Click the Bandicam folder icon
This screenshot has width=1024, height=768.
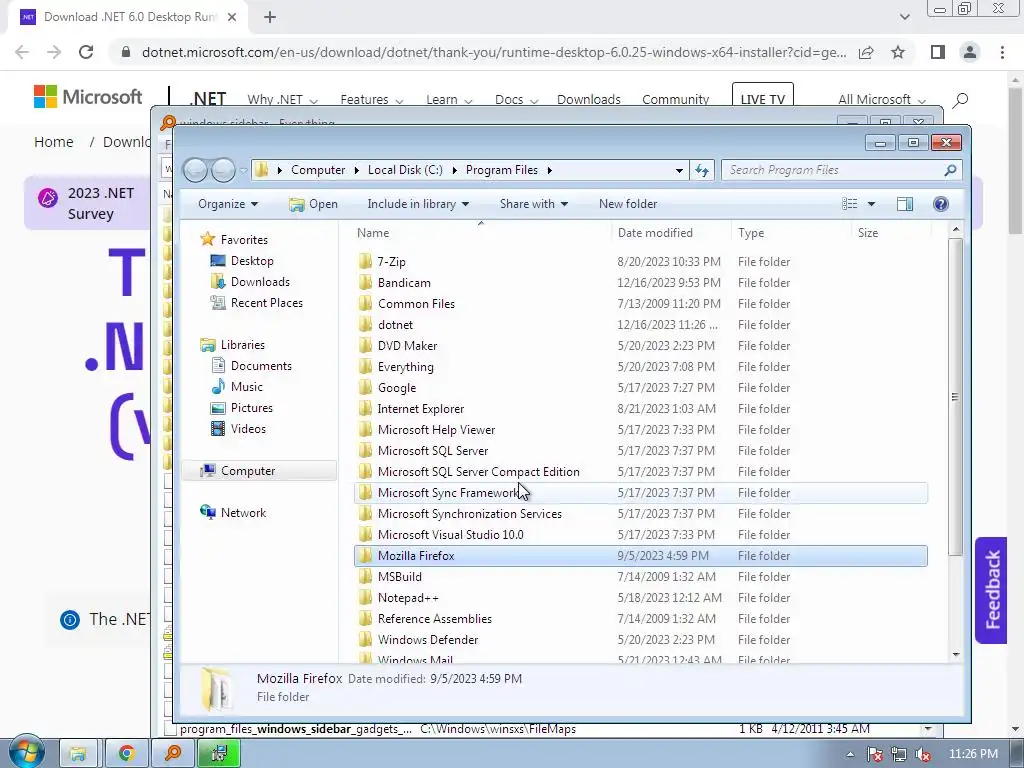(x=366, y=283)
